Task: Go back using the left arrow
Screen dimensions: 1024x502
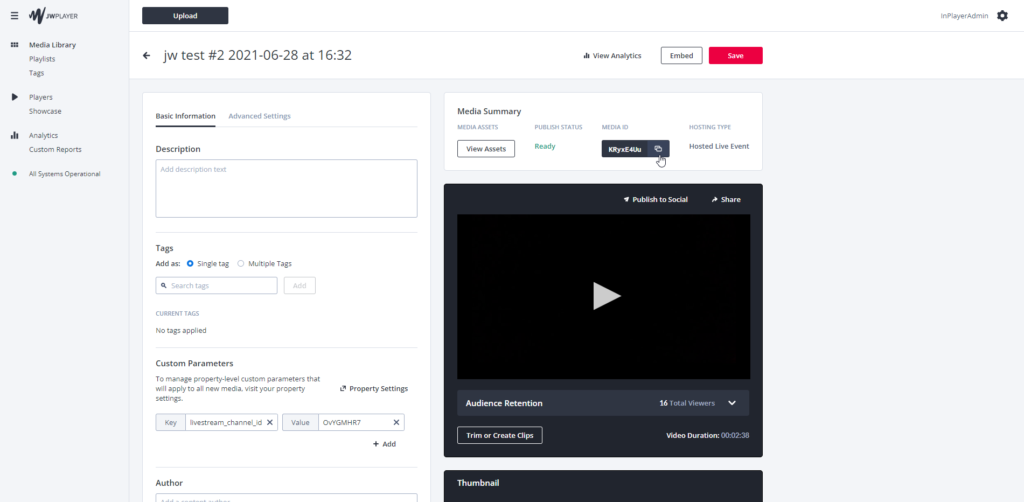Action: coord(147,56)
